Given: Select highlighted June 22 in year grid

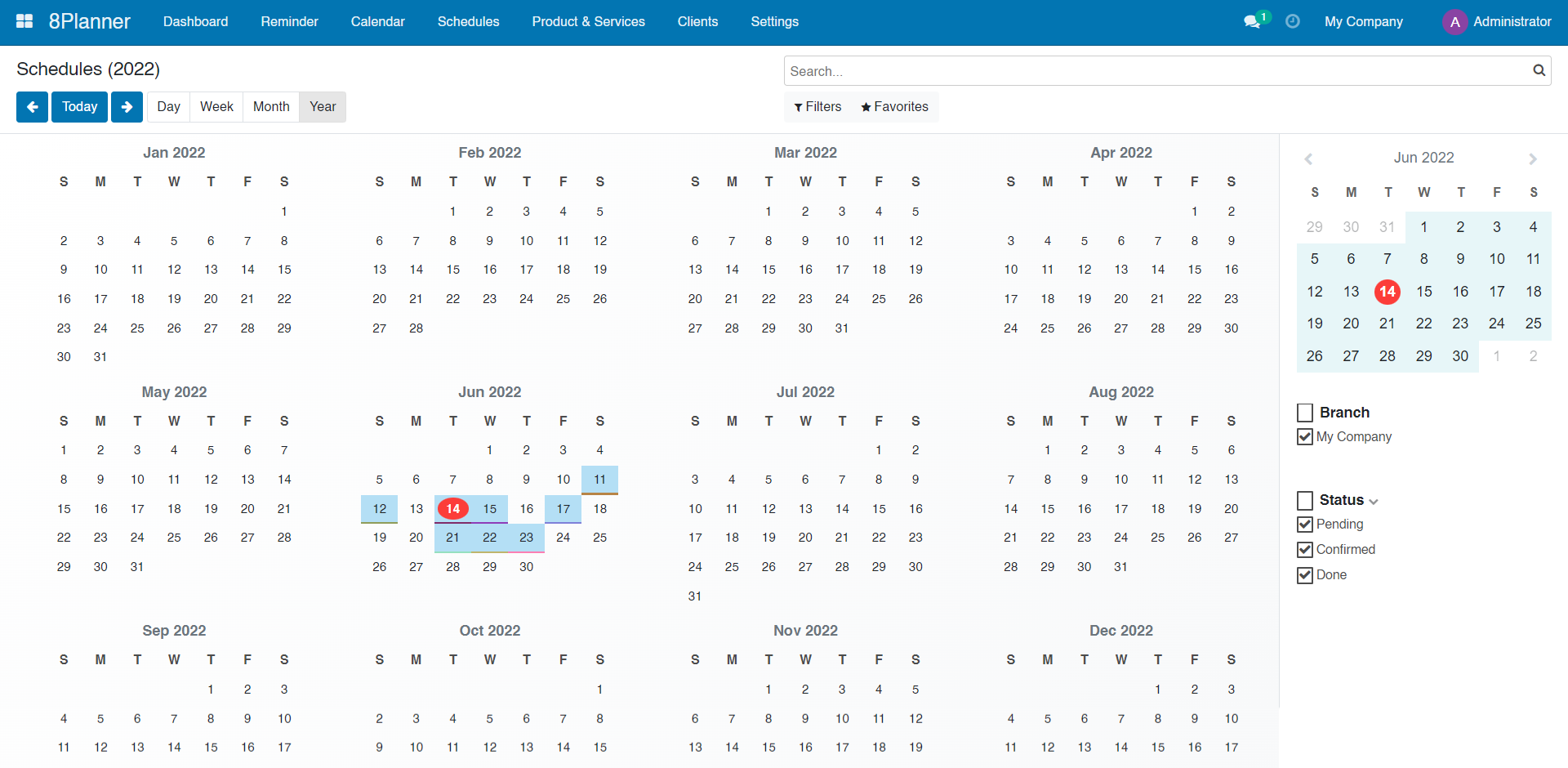Looking at the screenshot, I should [490, 538].
